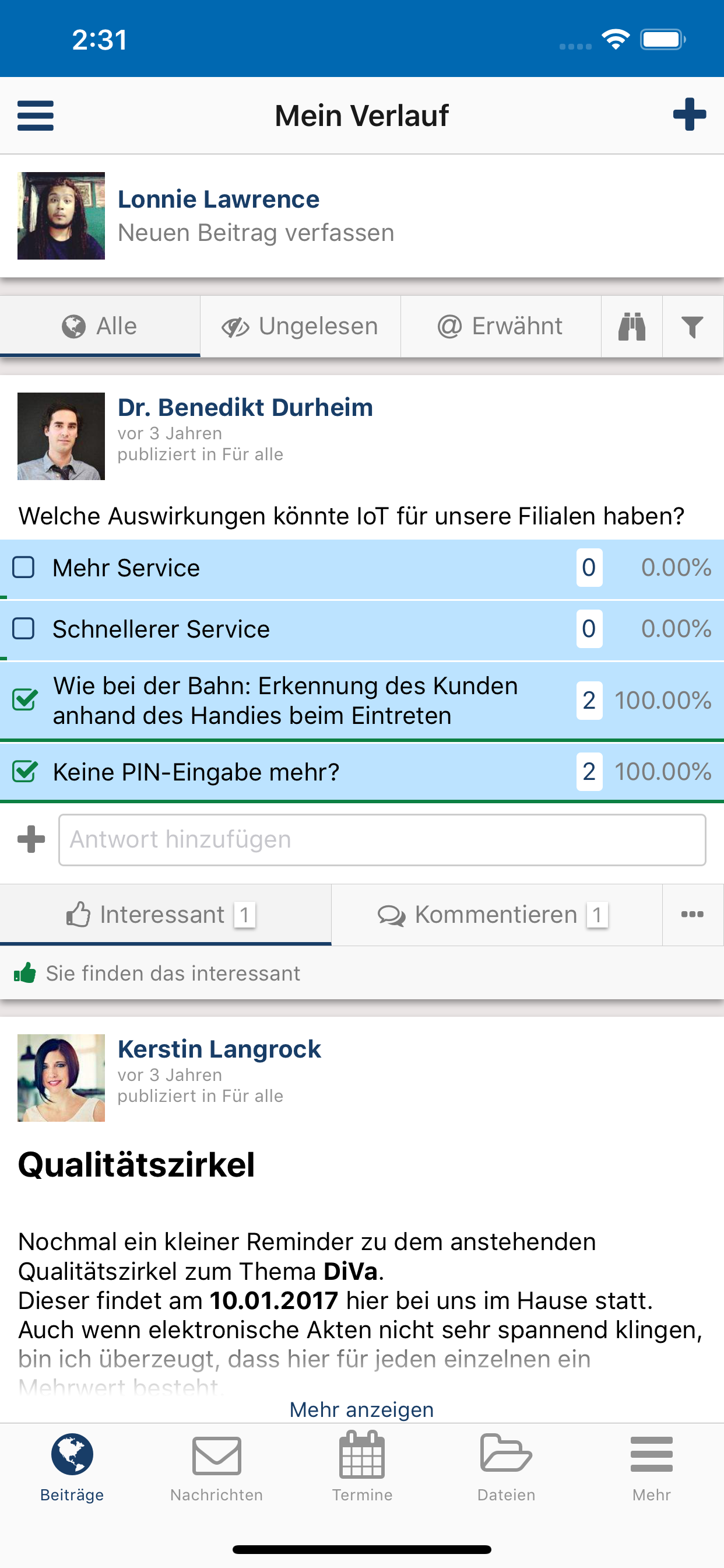Expand post with Mehr anzeigen
724x1568 pixels.
(x=362, y=1409)
